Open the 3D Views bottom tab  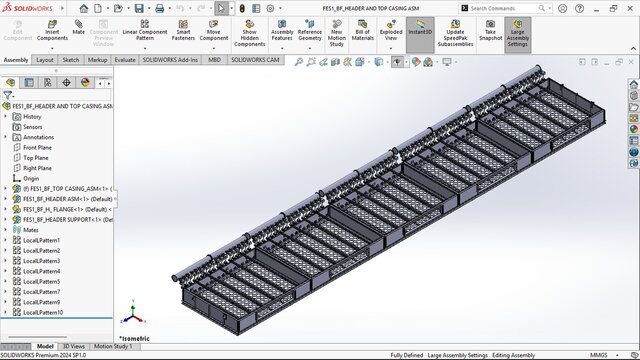tap(74, 347)
